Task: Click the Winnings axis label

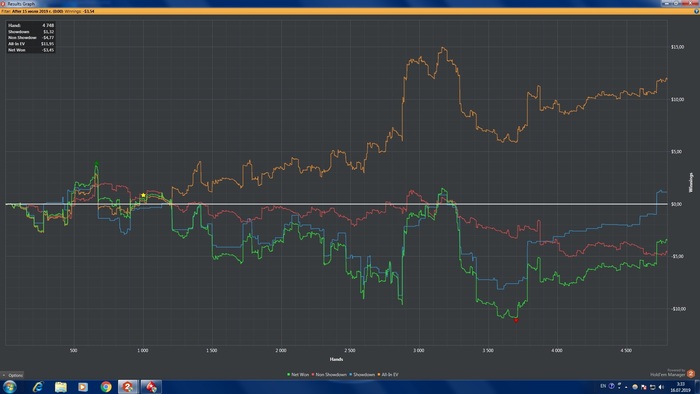Action: [691, 182]
